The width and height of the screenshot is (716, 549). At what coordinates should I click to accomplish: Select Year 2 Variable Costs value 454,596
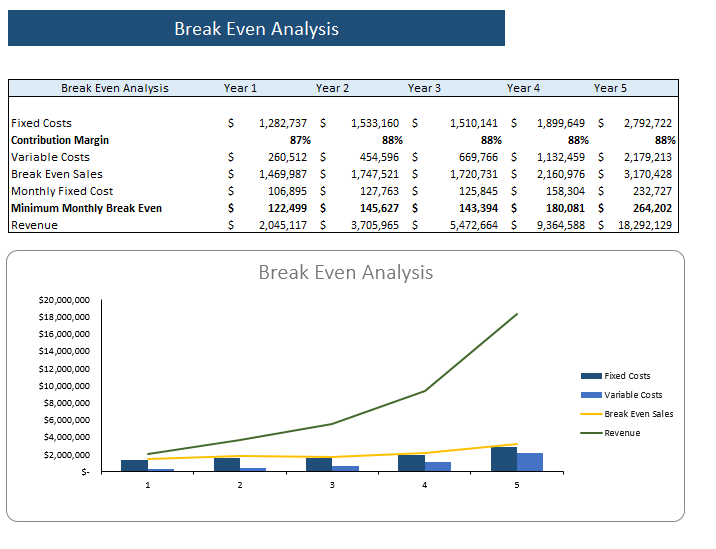pos(379,157)
